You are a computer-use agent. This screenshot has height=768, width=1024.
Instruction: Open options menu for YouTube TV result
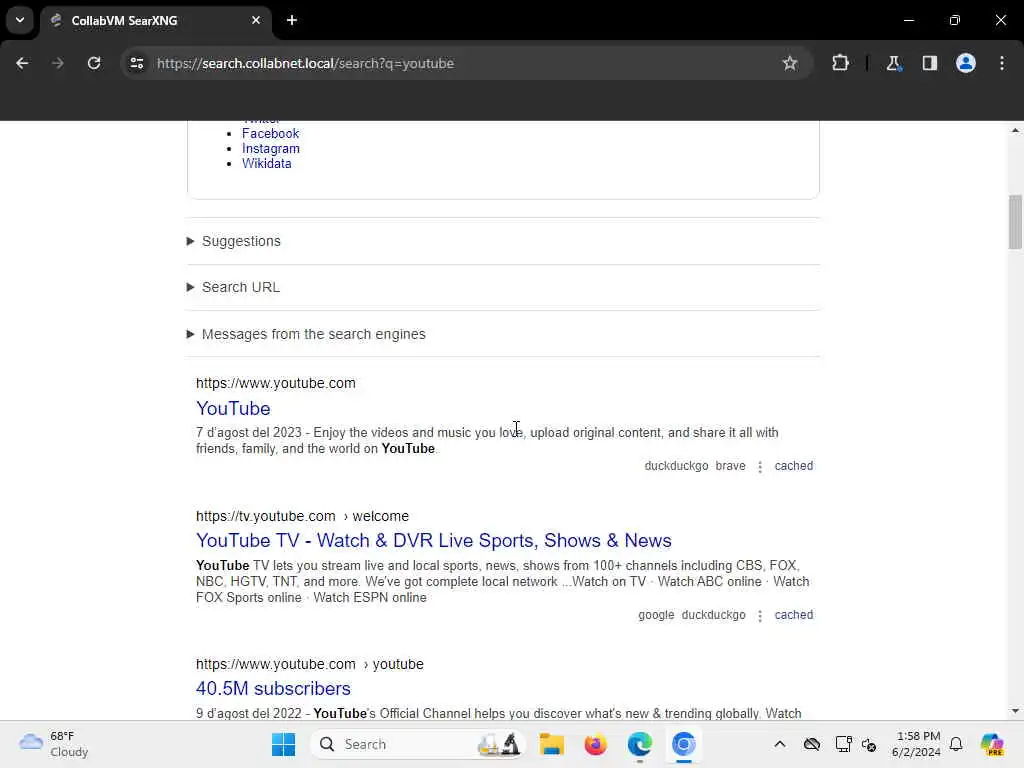(760, 615)
